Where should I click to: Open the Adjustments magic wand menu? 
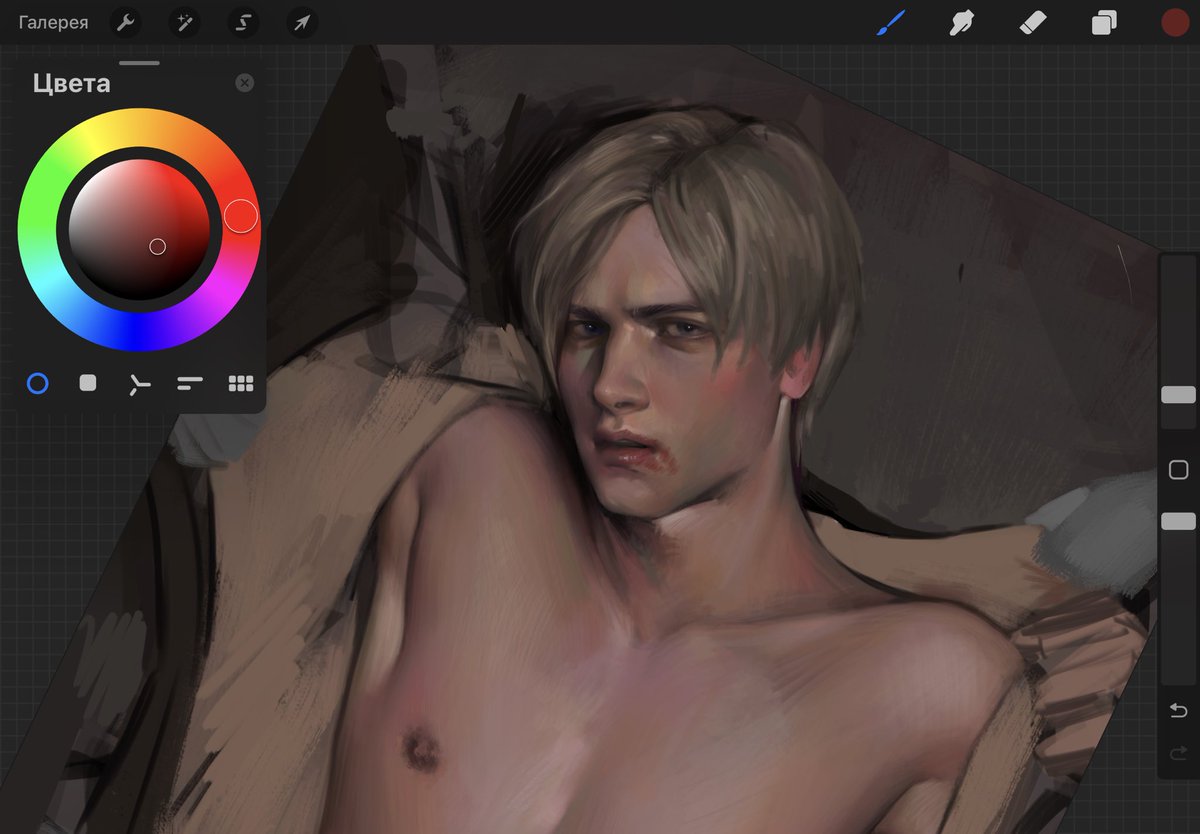point(183,22)
